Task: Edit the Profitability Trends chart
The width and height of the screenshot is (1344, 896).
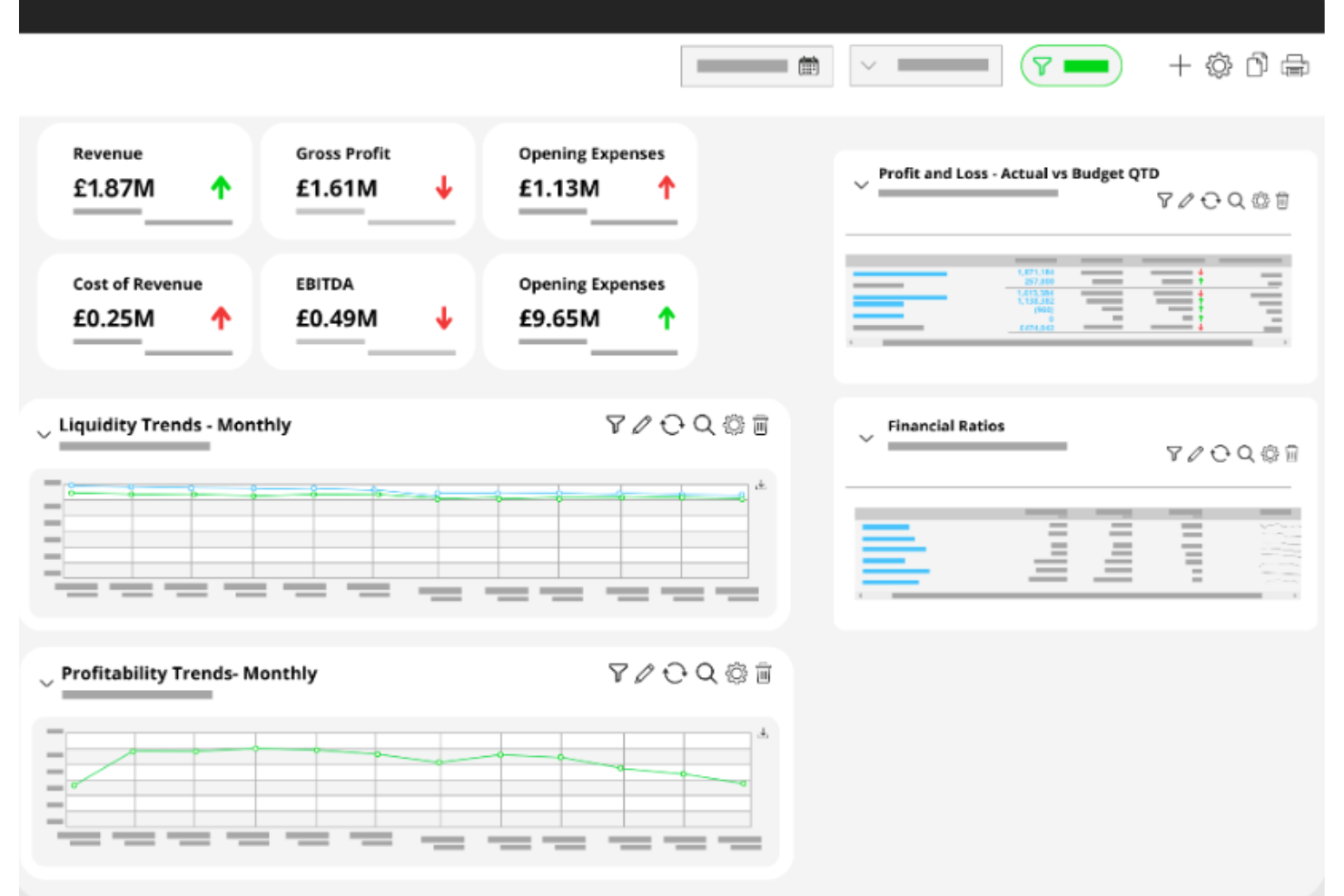Action: tap(644, 674)
